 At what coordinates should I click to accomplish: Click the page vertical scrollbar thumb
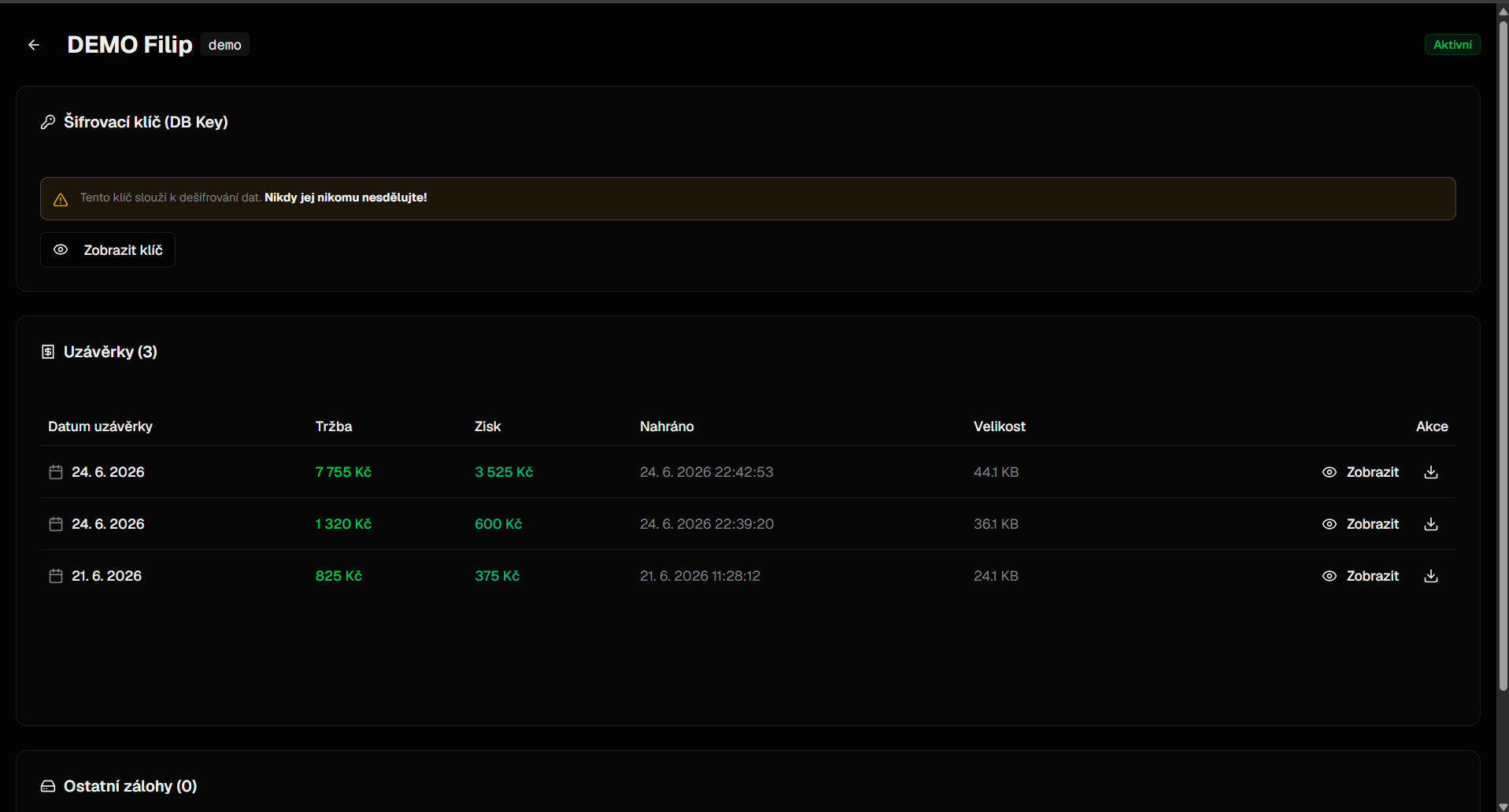tap(1503, 356)
